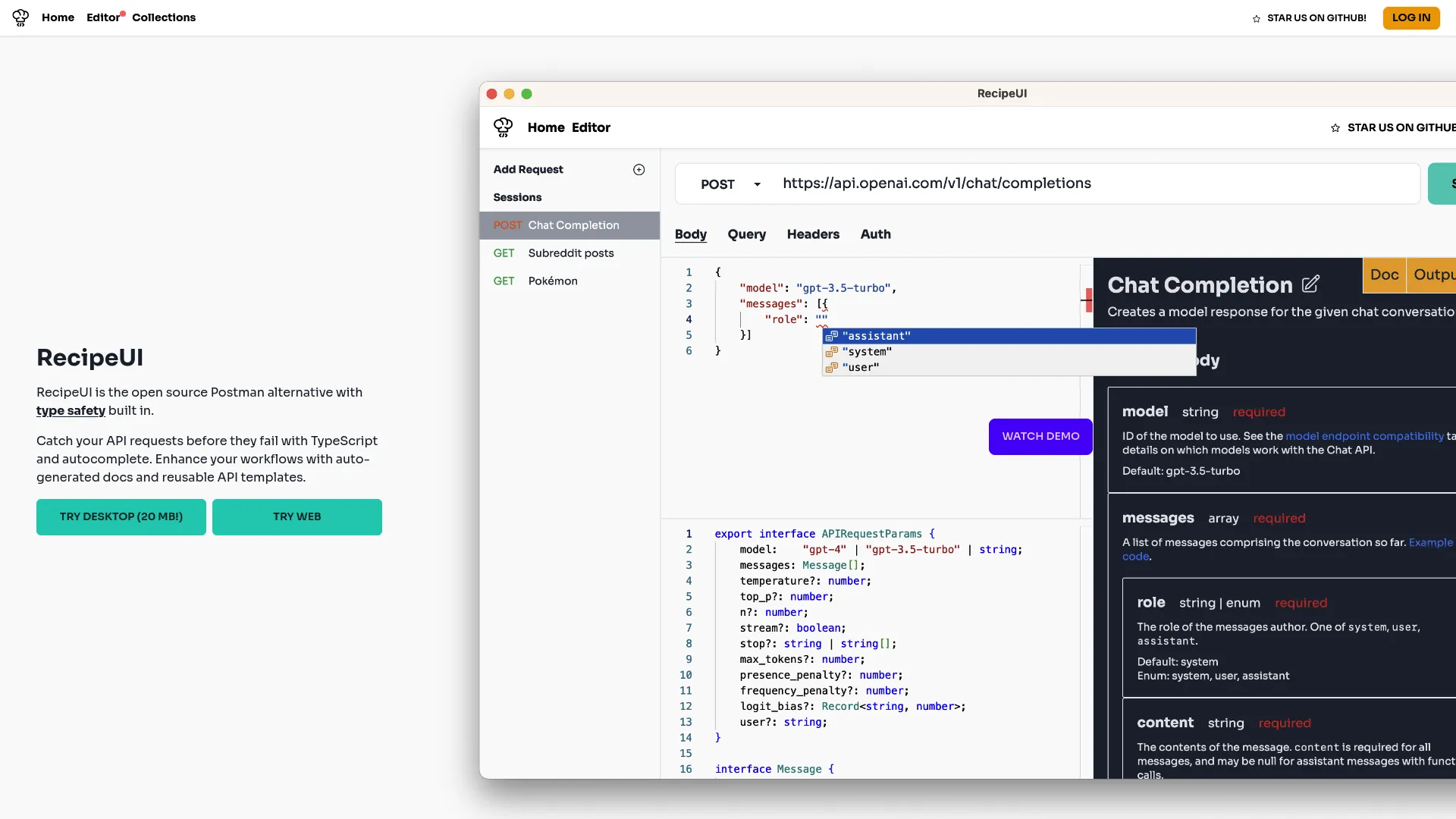The image size is (1456, 819).
Task: Open the Editor link in top navigation
Action: [103, 17]
